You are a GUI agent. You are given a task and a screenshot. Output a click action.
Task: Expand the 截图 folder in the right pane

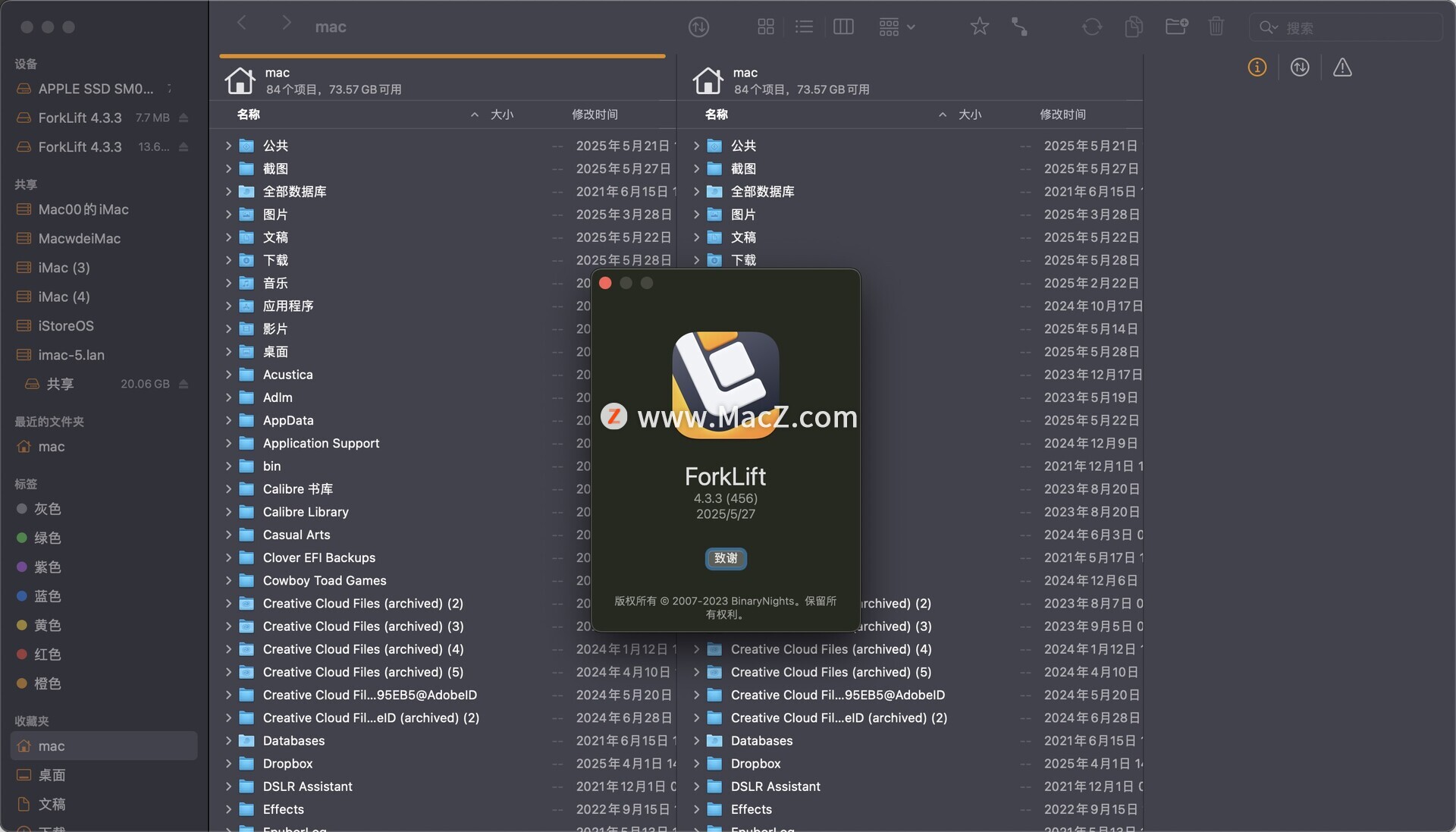696,168
